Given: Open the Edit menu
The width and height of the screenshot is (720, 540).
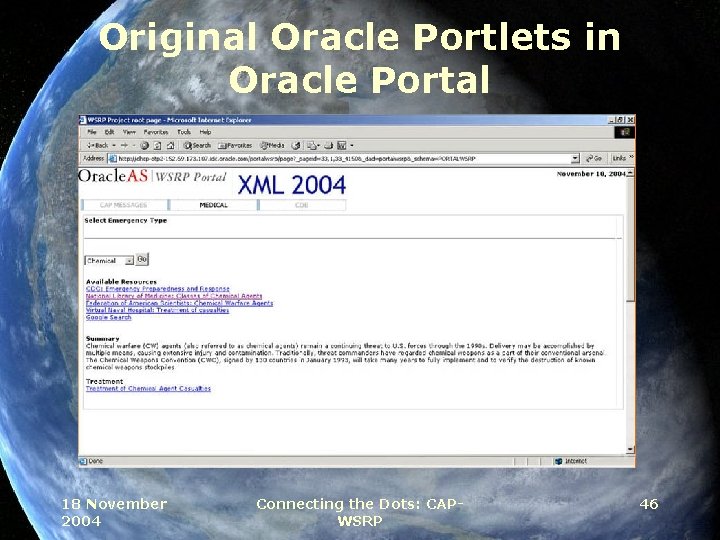Looking at the screenshot, I should (109, 132).
